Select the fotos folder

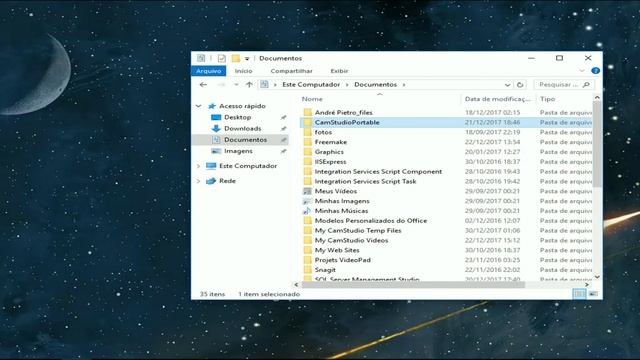pos(323,132)
